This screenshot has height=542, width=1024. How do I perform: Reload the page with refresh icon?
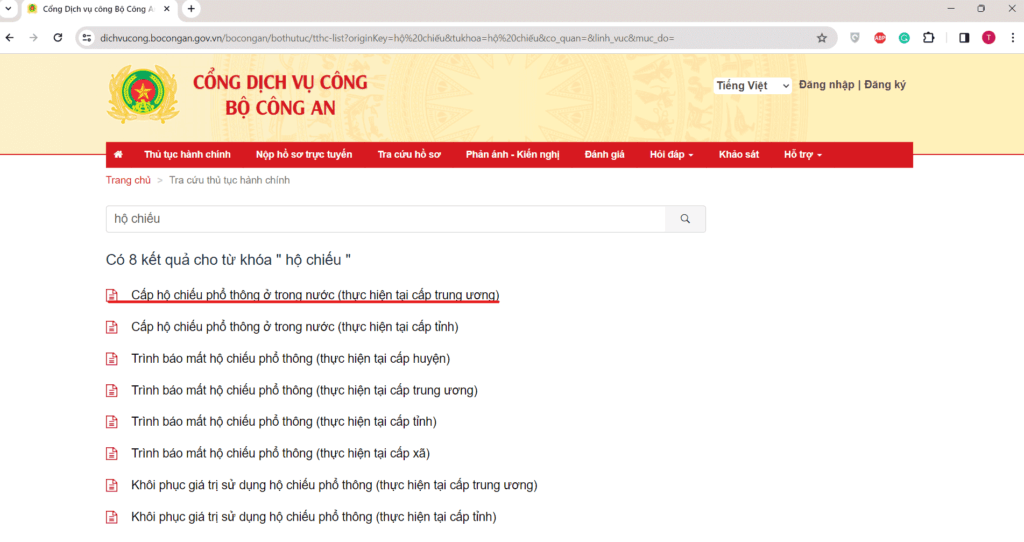(x=58, y=38)
